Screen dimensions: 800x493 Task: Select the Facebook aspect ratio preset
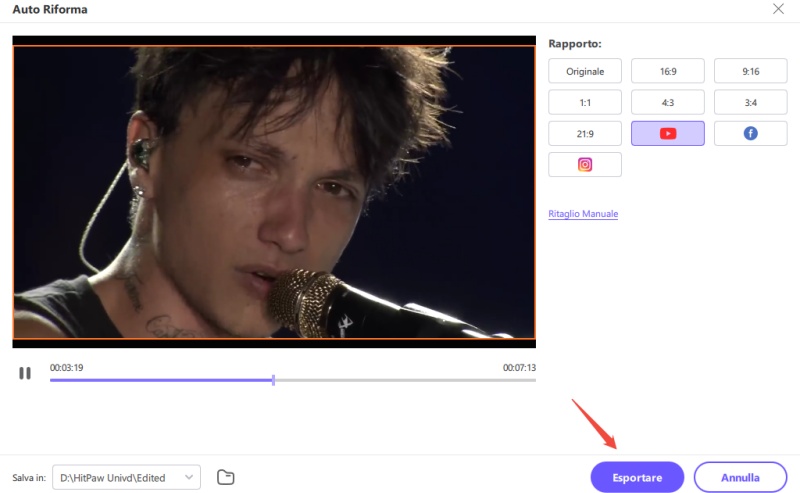[750, 133]
